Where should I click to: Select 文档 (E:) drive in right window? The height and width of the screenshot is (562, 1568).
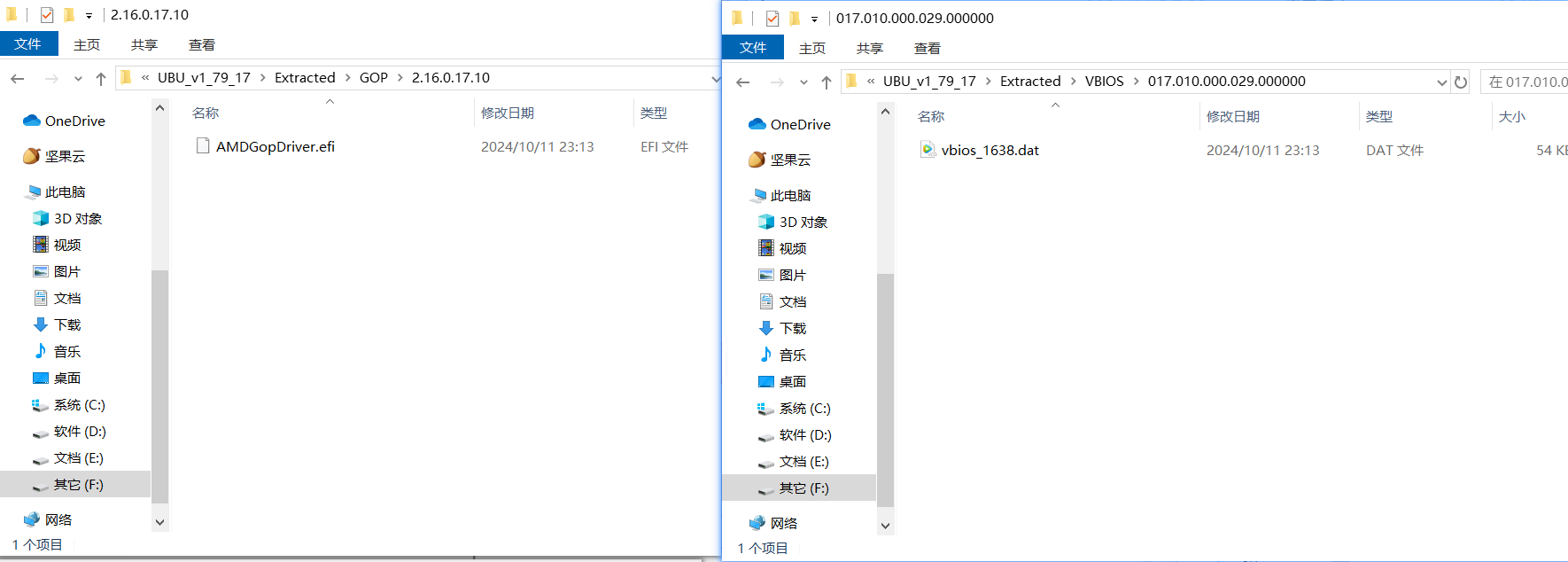pyautogui.click(x=803, y=461)
